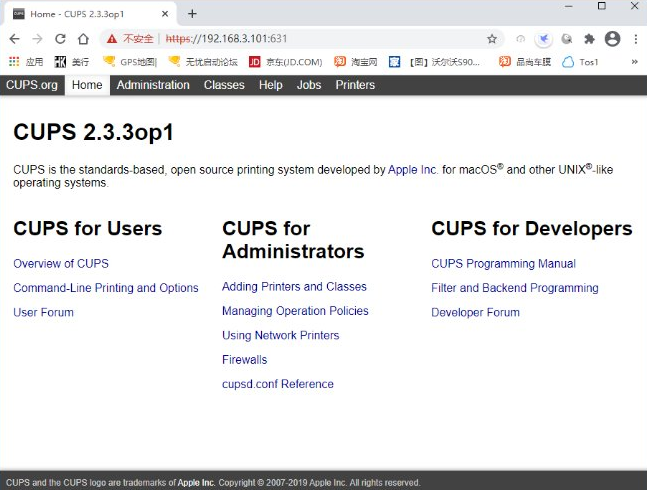647x490 pixels.
Task: Visit the Developer Forum link
Action: (x=475, y=312)
